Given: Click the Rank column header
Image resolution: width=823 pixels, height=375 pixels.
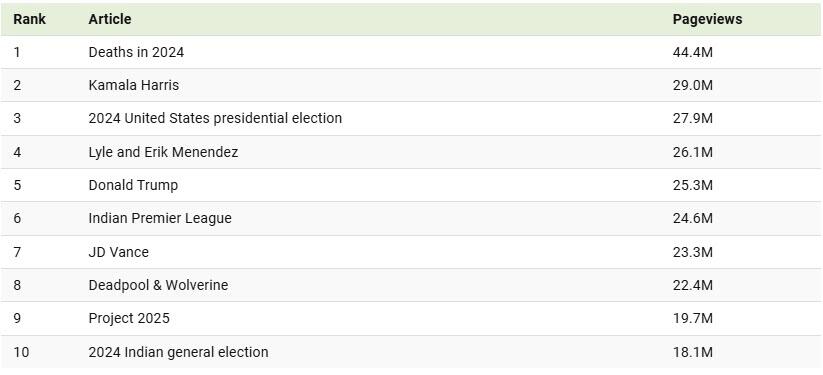Looking at the screenshot, I should click(x=29, y=19).
